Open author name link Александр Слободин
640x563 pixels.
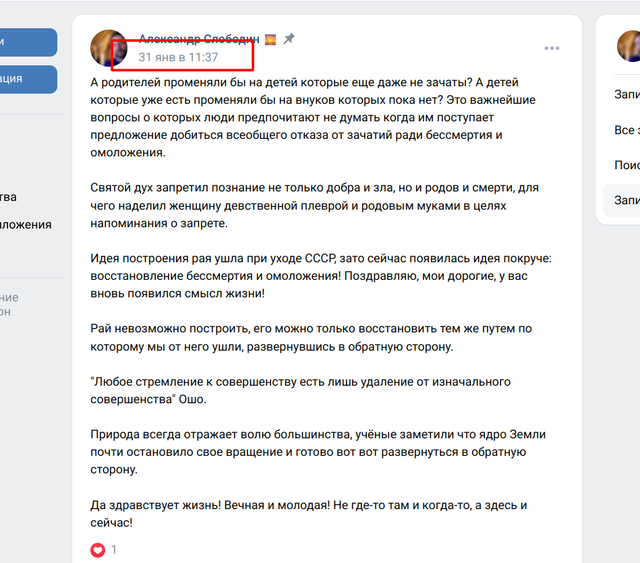(199, 39)
